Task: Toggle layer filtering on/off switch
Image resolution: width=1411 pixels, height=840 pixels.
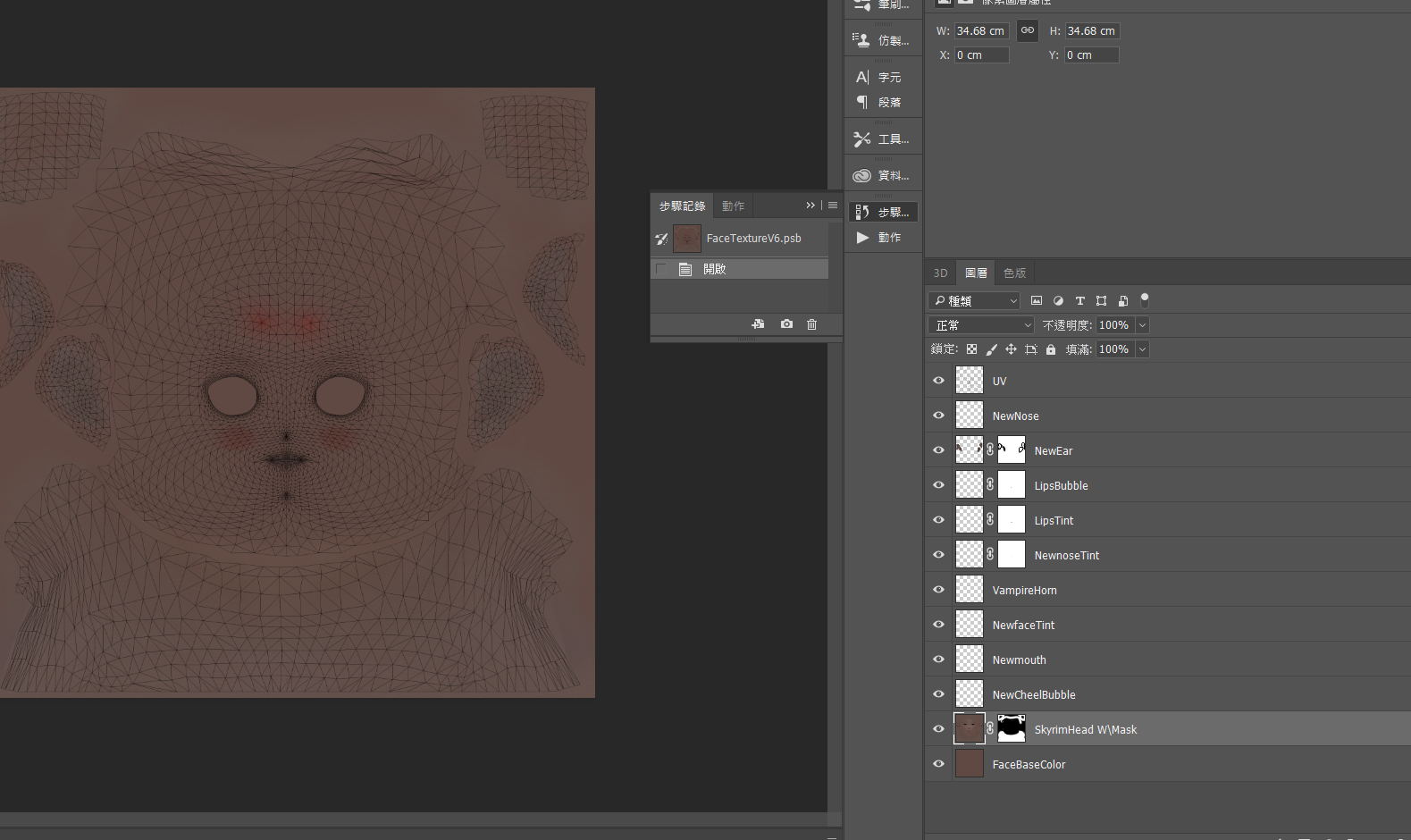Action: pos(1145,300)
